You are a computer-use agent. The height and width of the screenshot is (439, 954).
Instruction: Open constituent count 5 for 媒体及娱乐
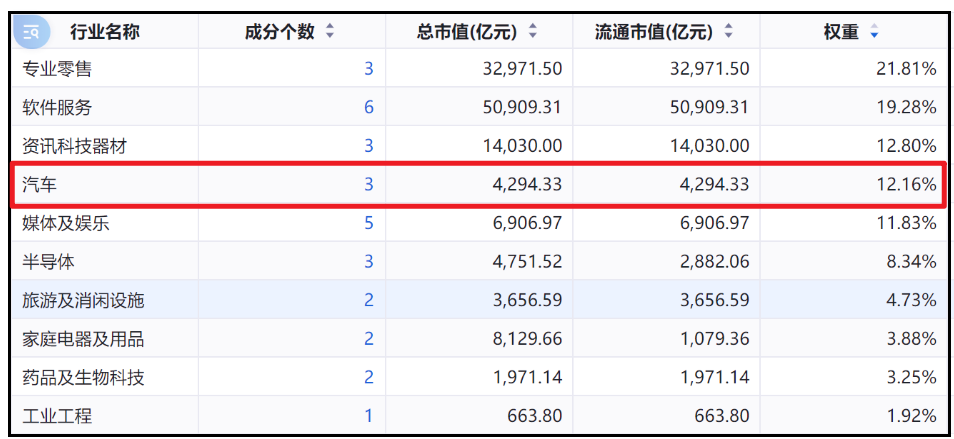[x=369, y=223]
